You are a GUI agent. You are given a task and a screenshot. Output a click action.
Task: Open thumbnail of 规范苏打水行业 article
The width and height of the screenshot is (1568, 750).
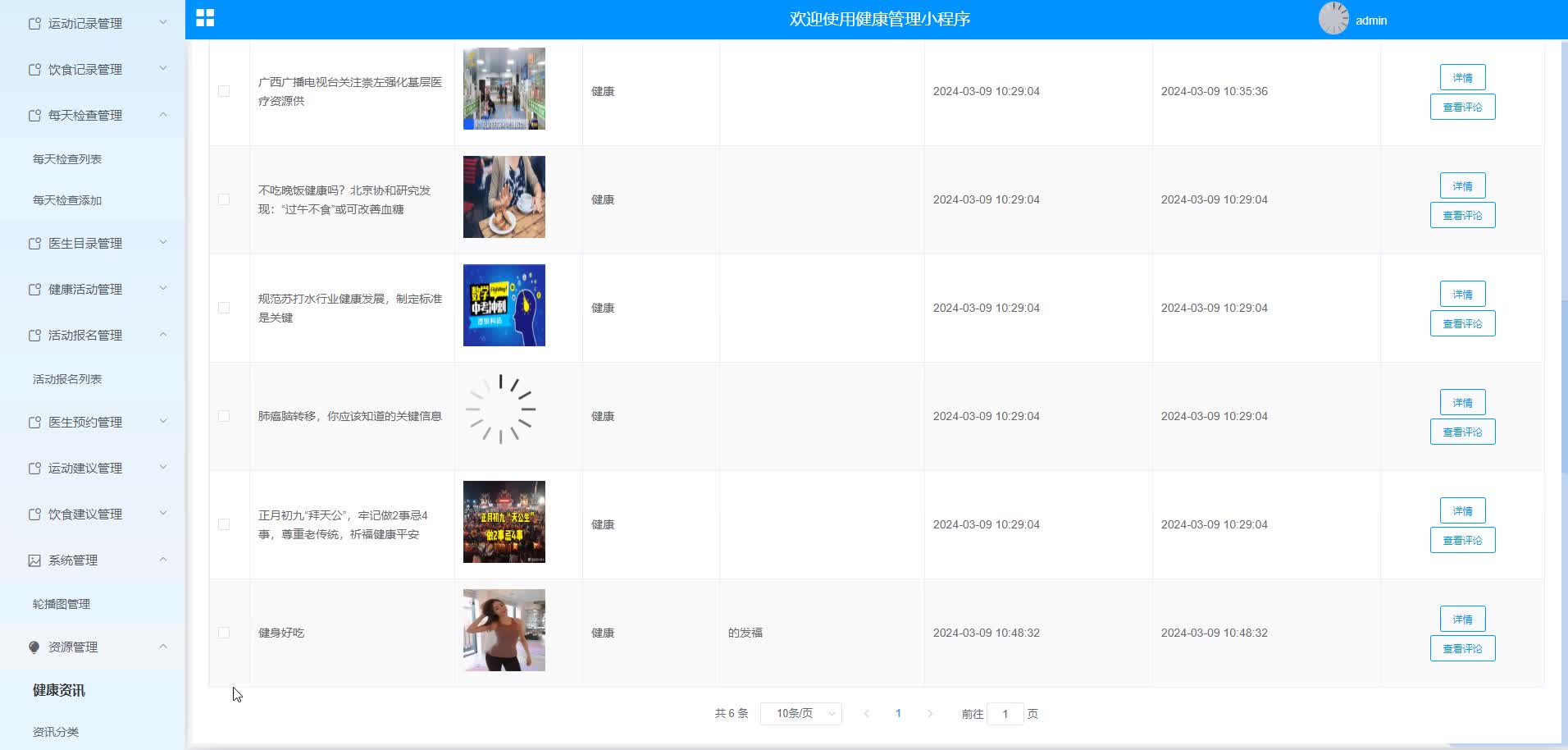[x=504, y=305]
